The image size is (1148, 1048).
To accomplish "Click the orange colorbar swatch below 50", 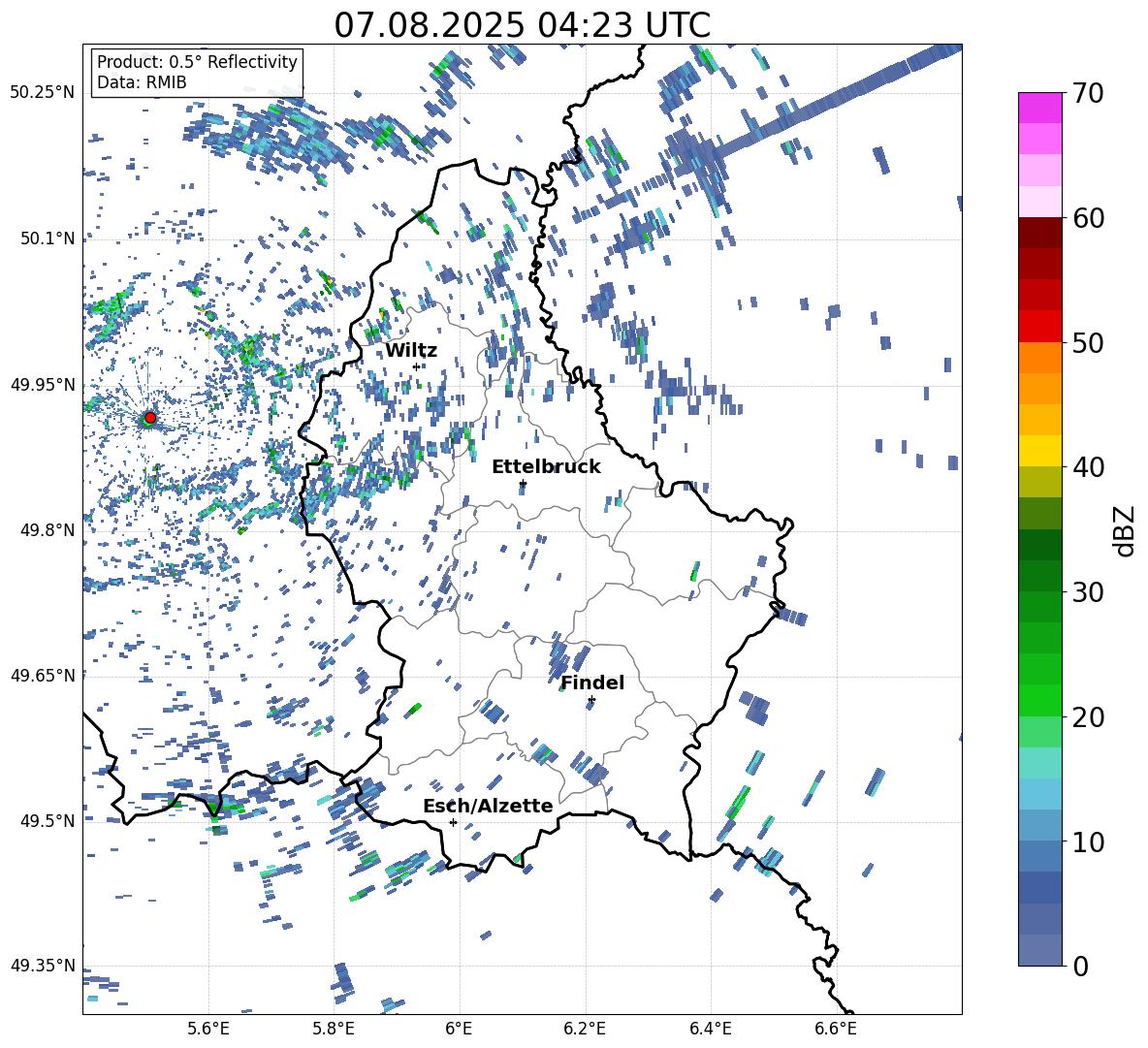I will [1039, 358].
